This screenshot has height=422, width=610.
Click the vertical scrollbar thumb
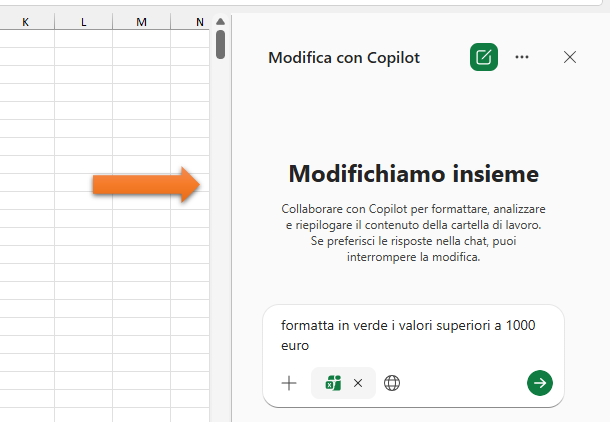pos(220,44)
